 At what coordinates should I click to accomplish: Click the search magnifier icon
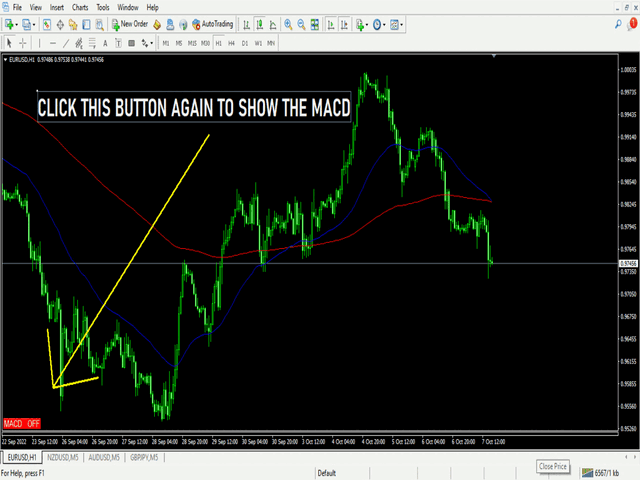618,24
